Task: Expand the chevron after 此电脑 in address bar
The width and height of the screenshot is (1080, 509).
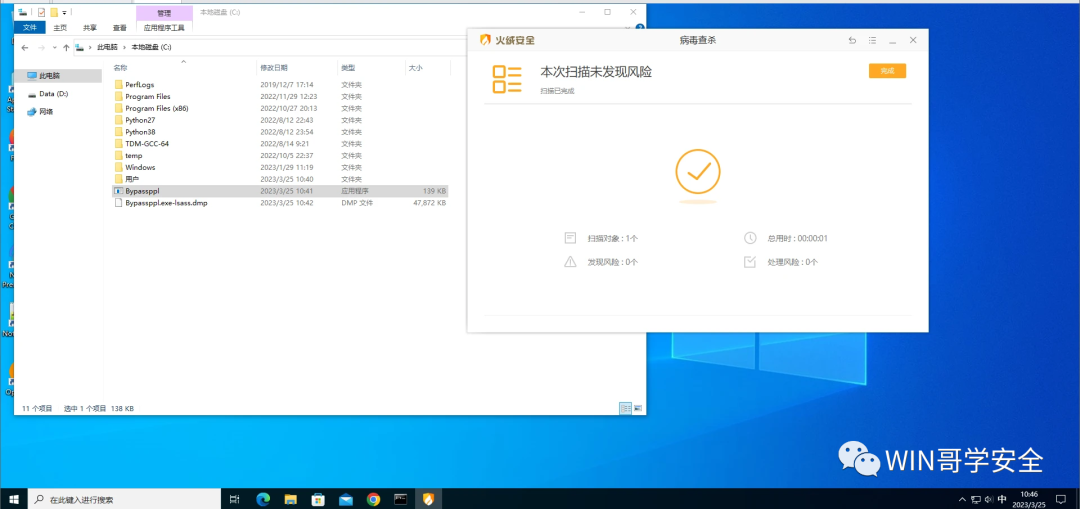Action: pos(125,47)
